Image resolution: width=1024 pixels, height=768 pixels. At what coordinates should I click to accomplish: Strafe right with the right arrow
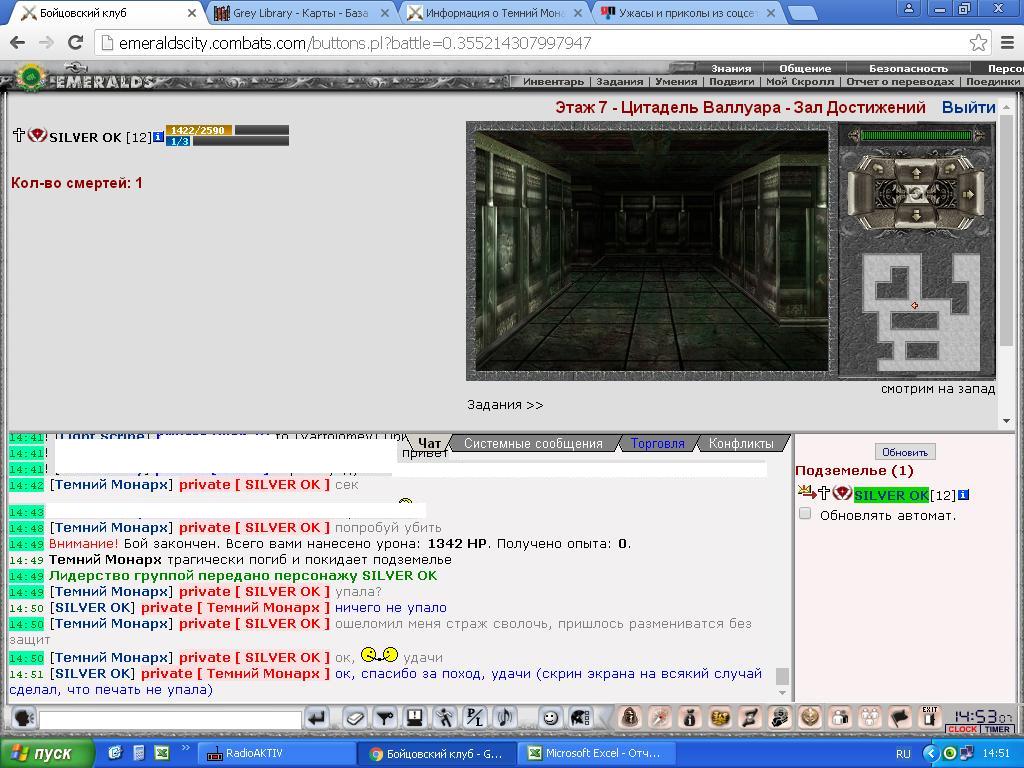(x=968, y=194)
